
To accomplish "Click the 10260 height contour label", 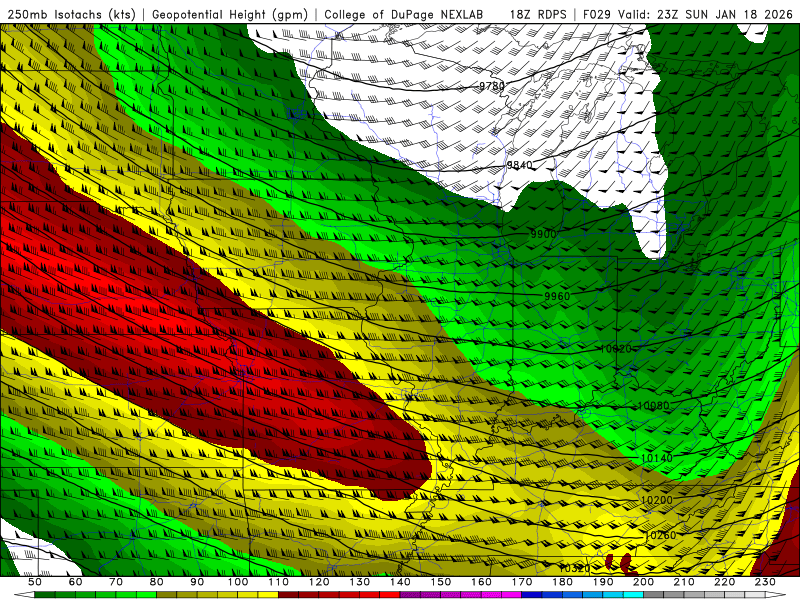I will (660, 535).
